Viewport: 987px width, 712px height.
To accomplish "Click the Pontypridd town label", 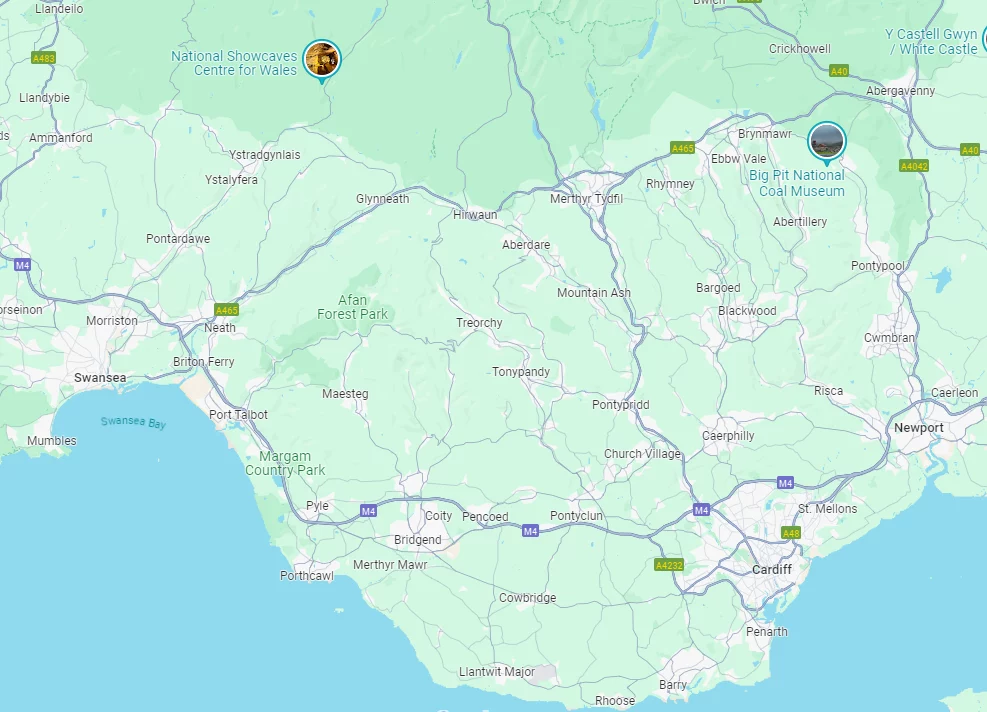I will tap(620, 405).
